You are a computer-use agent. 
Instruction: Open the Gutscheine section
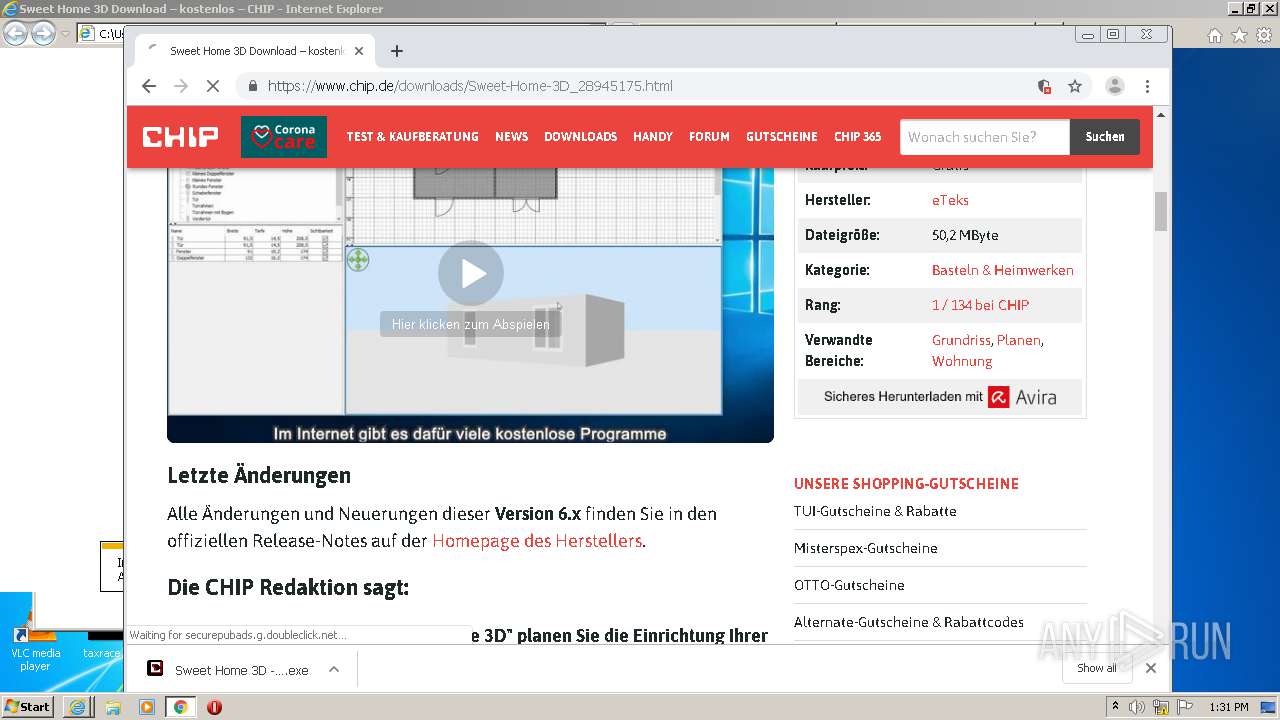pyautogui.click(x=782, y=137)
